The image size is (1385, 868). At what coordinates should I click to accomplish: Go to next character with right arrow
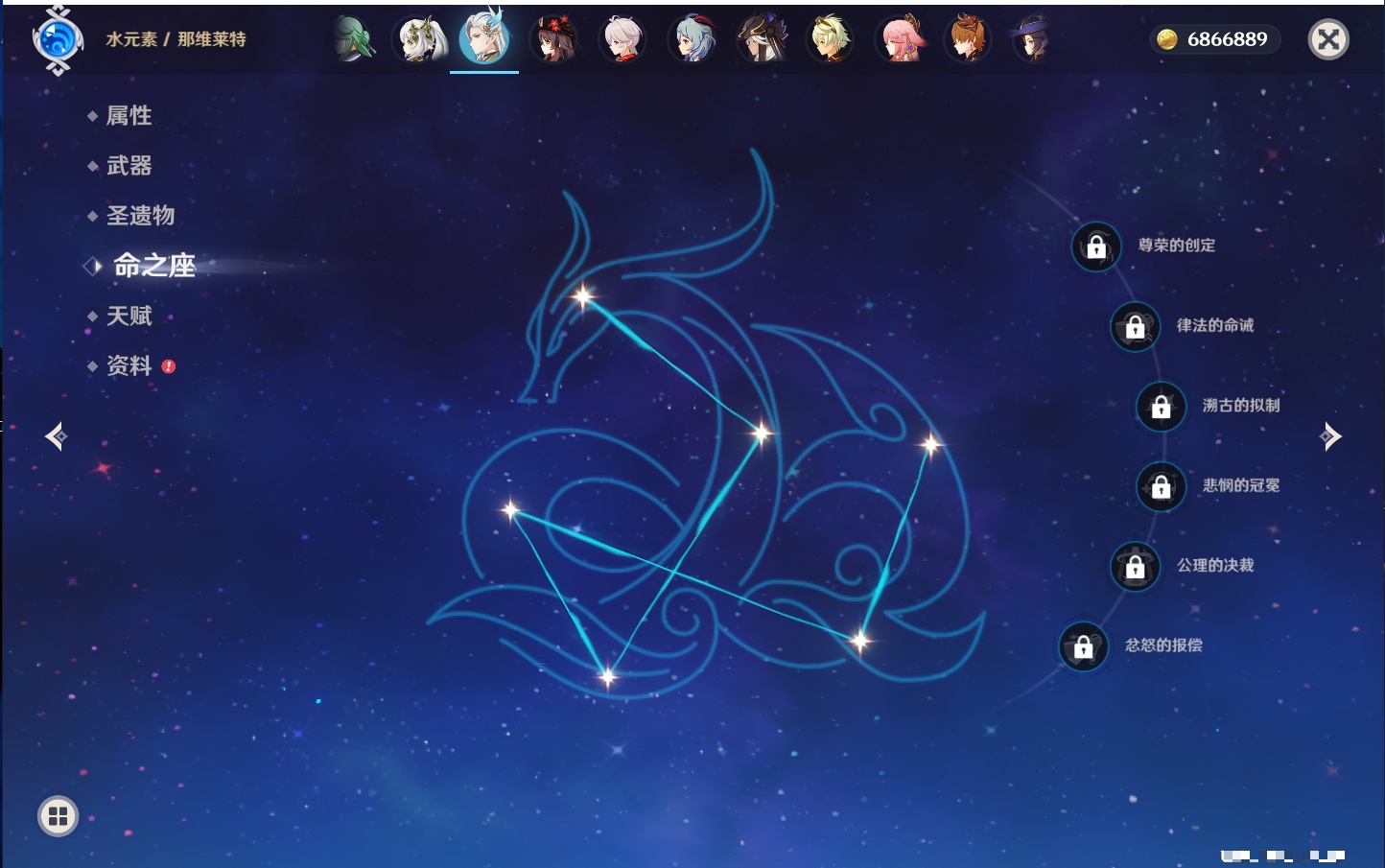[x=1330, y=436]
